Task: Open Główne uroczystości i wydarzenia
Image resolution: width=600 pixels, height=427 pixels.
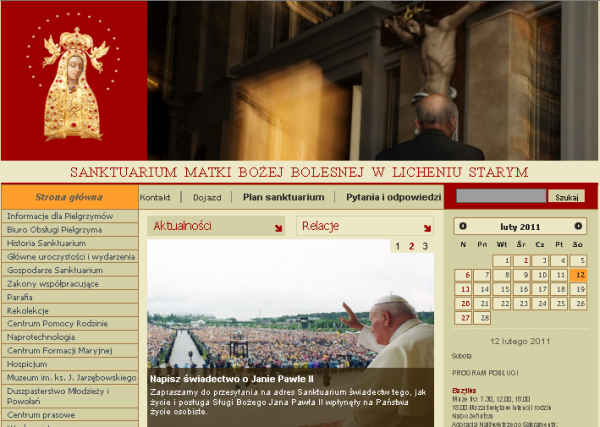Action: point(70,257)
